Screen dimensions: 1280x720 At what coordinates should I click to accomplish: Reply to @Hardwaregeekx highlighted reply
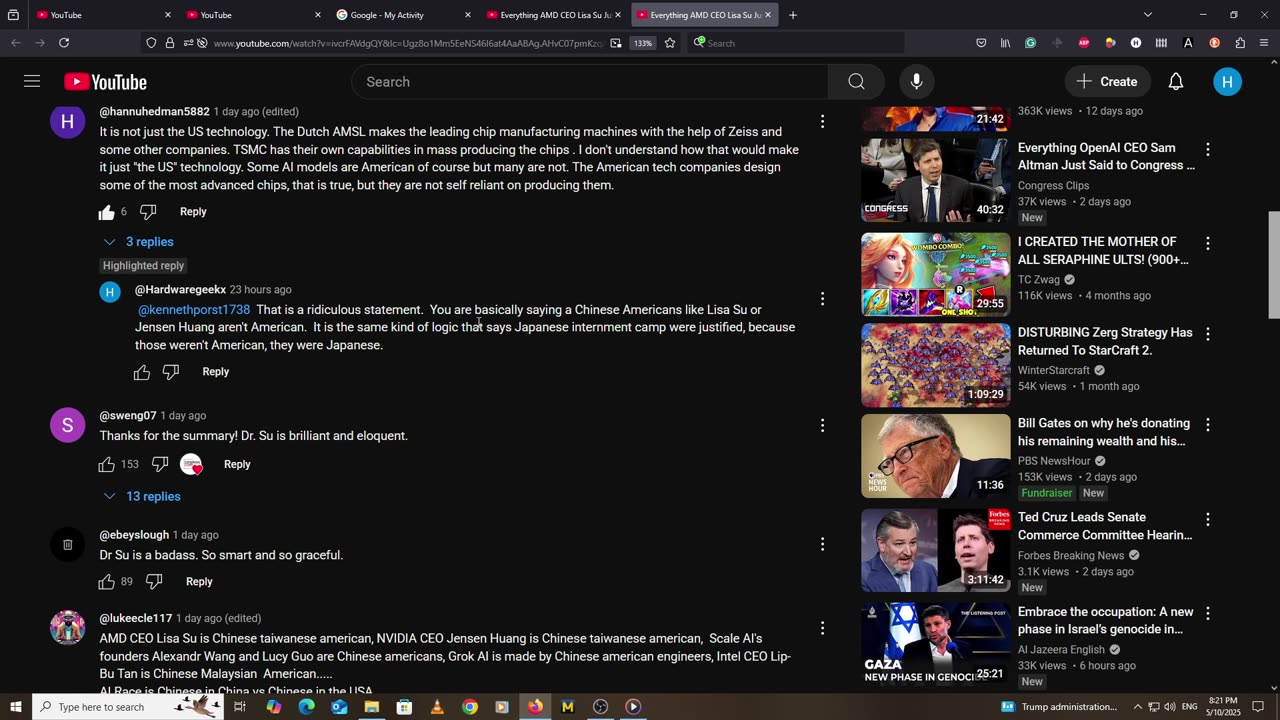[x=216, y=372]
